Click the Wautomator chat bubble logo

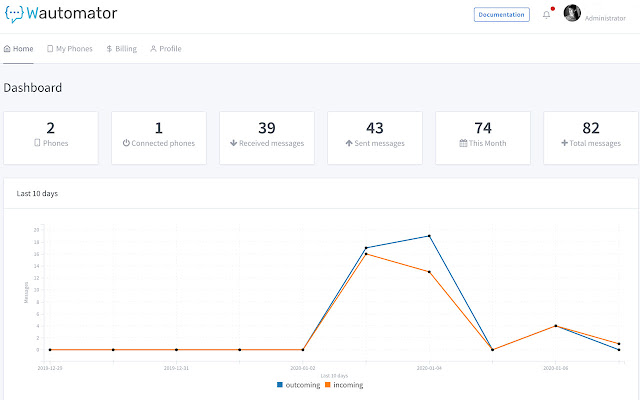click(x=17, y=14)
